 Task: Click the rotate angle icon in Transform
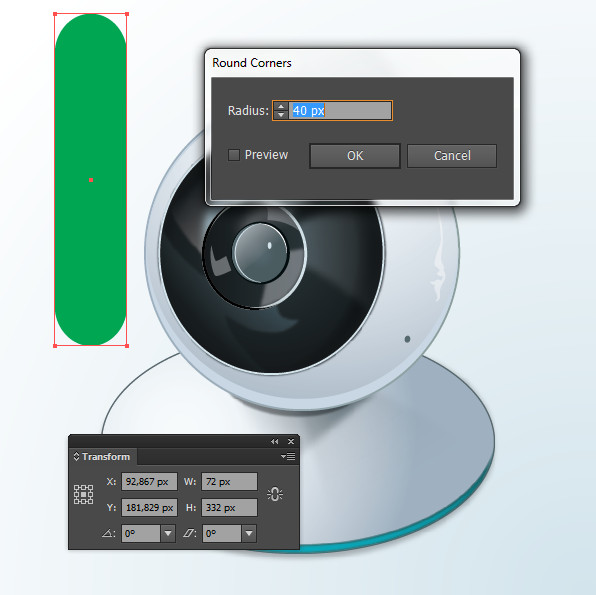tap(108, 533)
